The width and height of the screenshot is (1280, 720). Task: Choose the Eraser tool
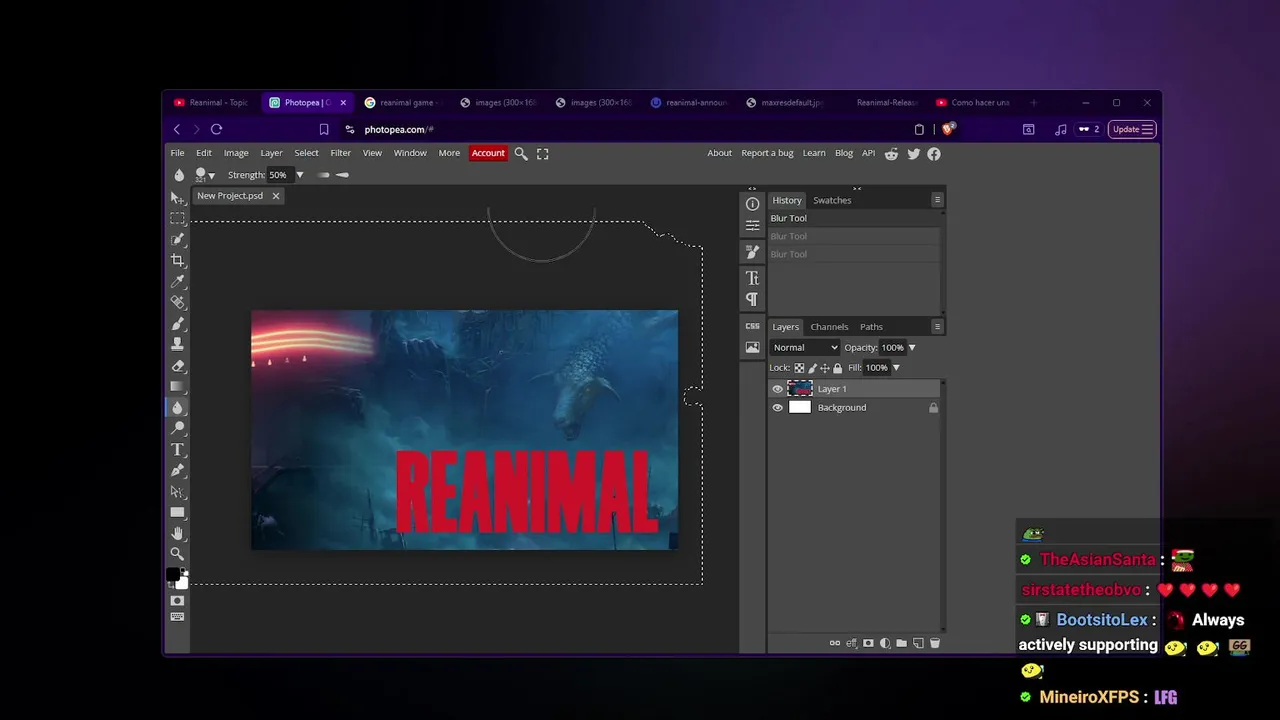pyautogui.click(x=177, y=365)
